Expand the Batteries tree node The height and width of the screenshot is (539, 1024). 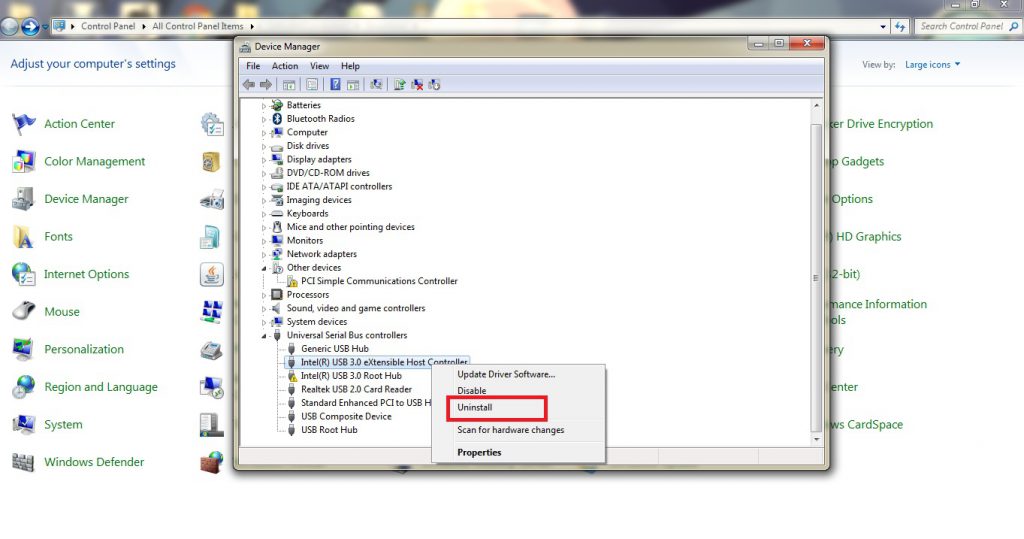[x=265, y=105]
